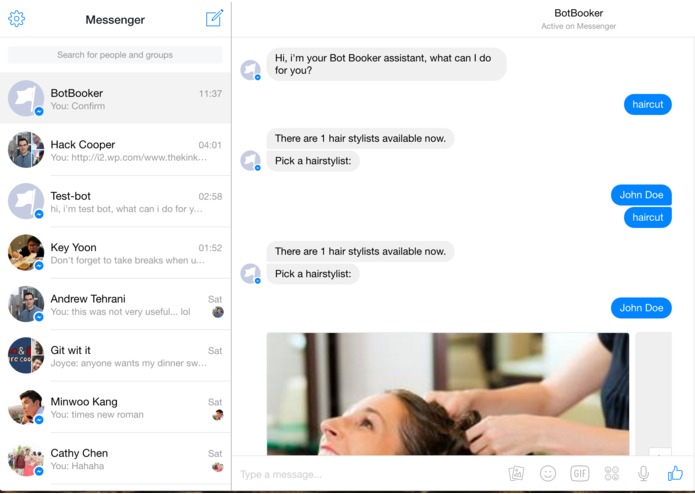Open the Git wit it group chat

click(x=115, y=355)
